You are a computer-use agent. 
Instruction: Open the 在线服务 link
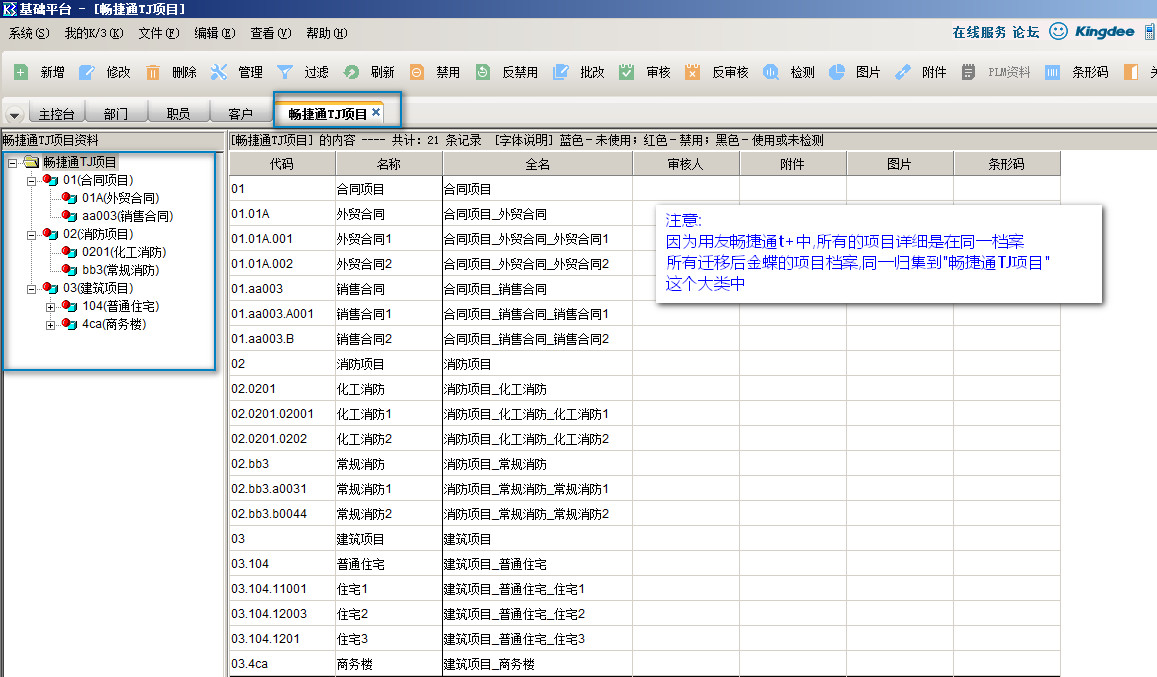tap(979, 32)
